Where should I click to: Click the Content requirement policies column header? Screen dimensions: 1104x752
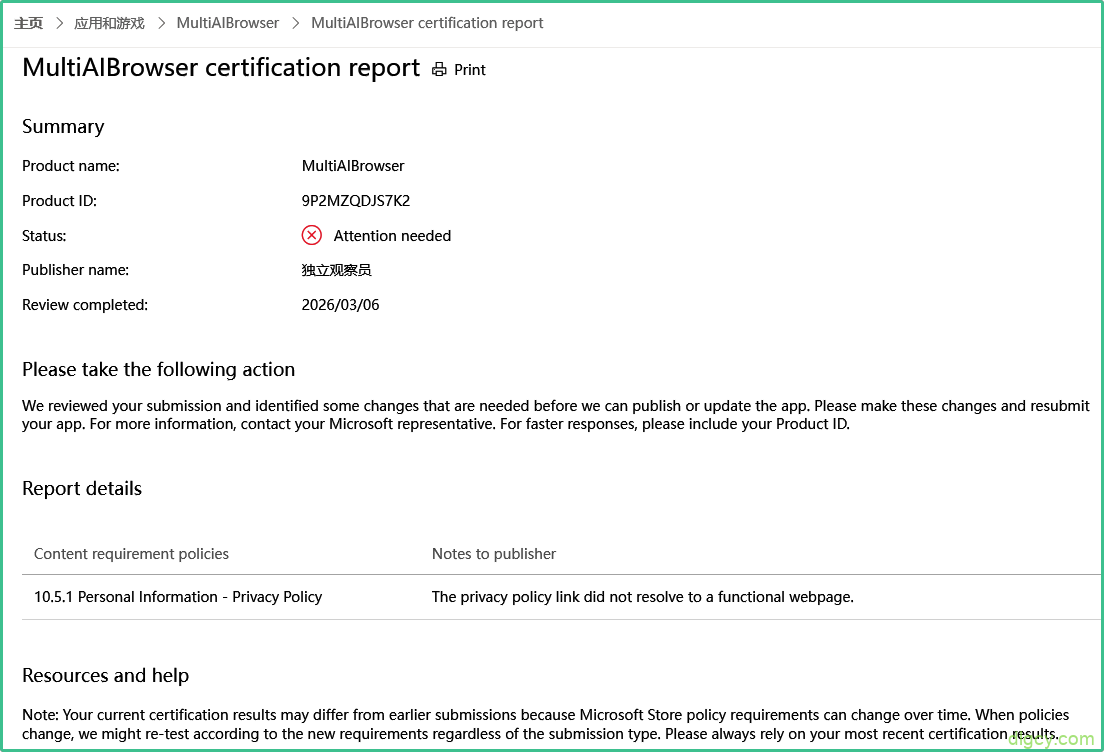131,554
